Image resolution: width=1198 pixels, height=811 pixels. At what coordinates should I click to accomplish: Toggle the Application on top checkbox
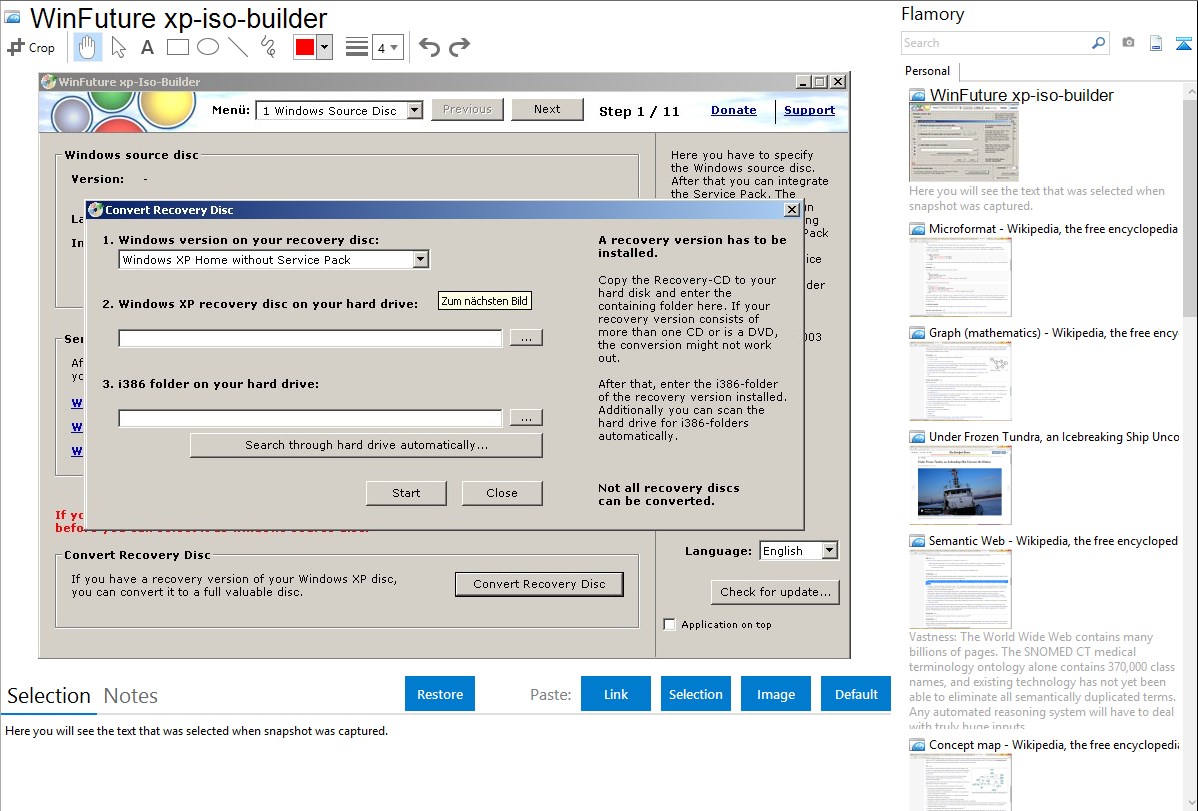[x=669, y=624]
